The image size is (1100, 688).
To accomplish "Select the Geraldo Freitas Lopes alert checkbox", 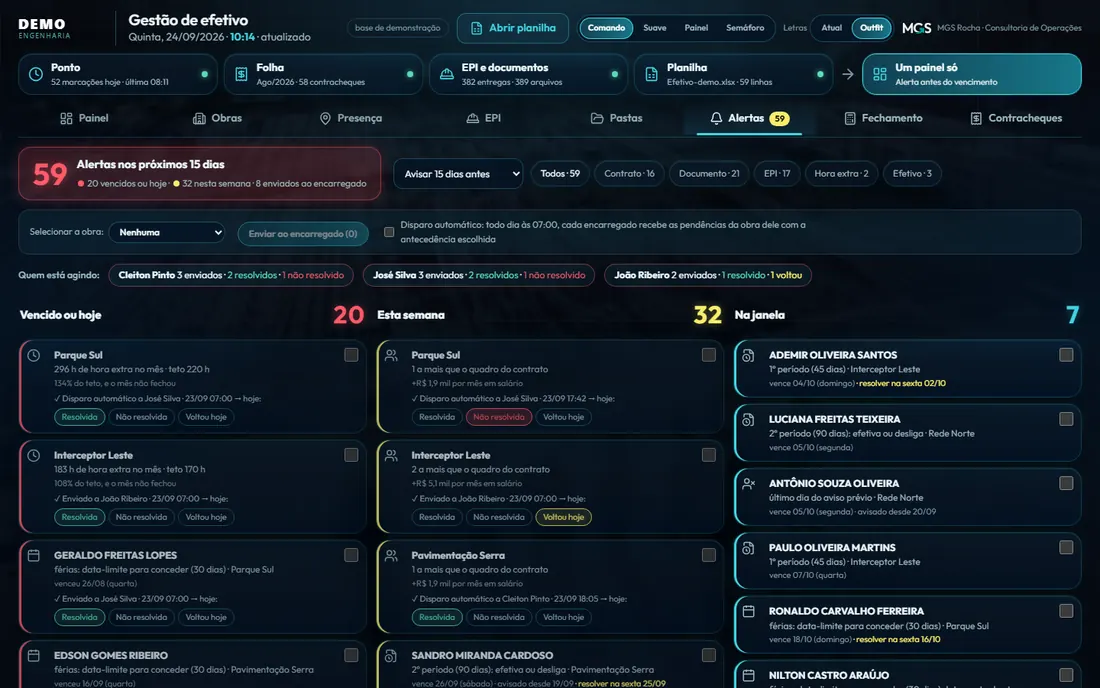I will pyautogui.click(x=351, y=555).
